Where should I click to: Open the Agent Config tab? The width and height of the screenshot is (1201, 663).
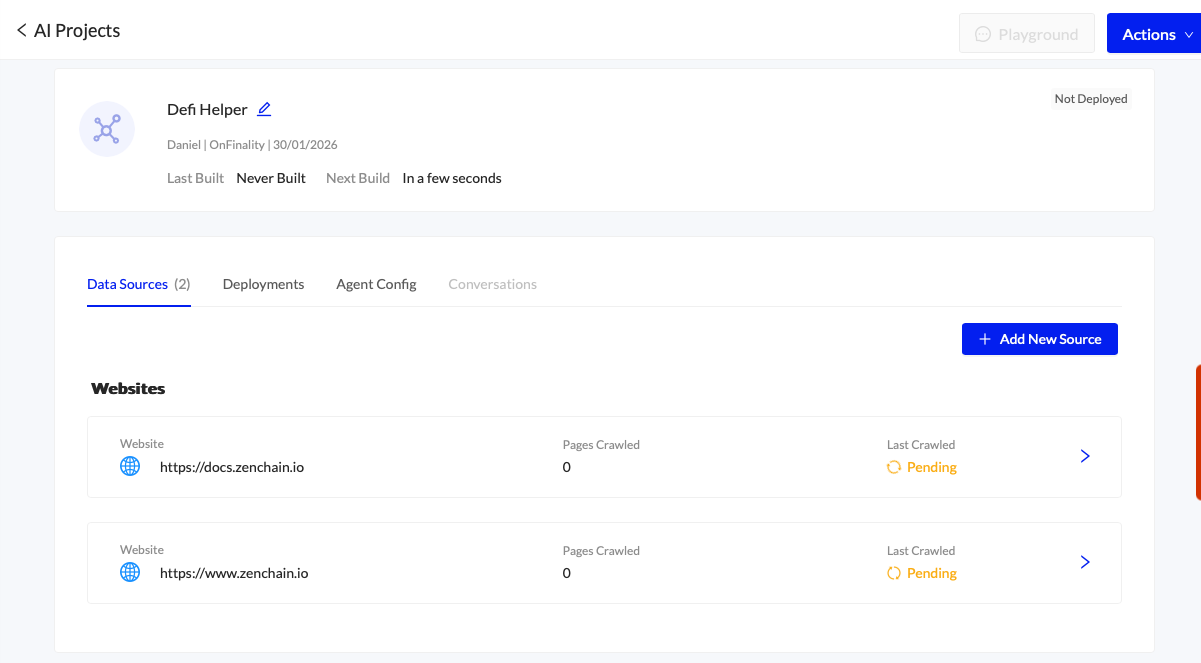(376, 284)
